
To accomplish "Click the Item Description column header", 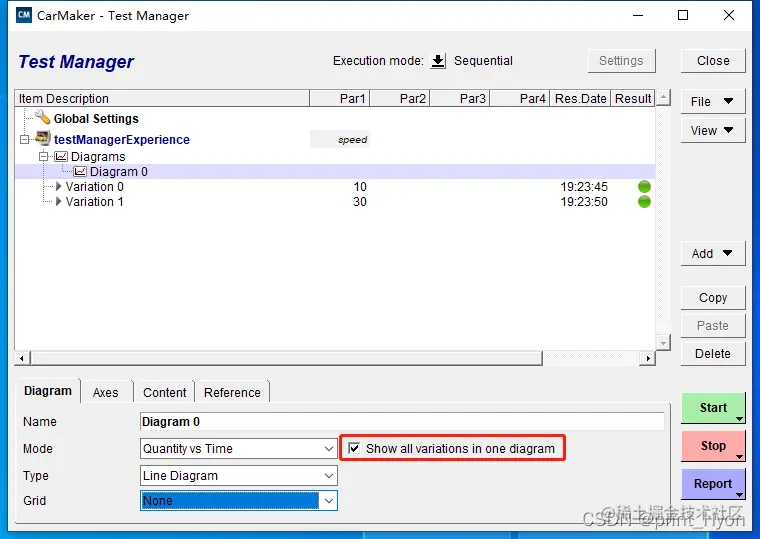I will (162, 98).
